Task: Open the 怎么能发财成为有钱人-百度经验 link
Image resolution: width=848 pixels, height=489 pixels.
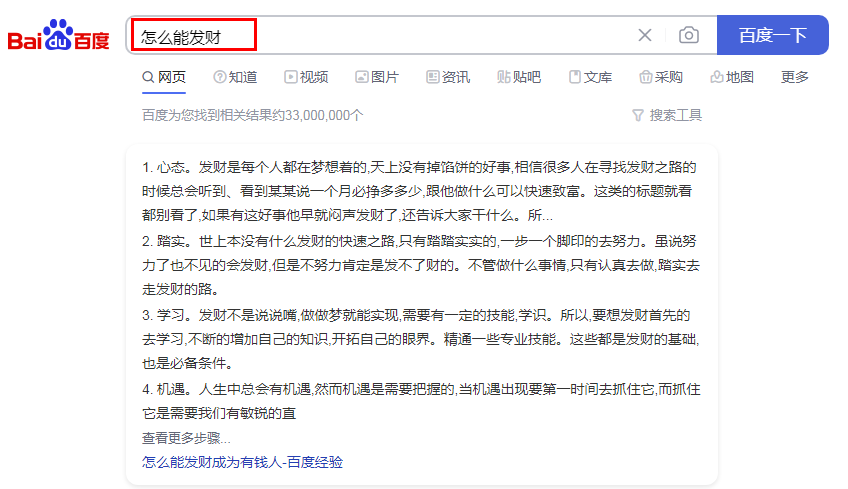Action: [x=242, y=462]
